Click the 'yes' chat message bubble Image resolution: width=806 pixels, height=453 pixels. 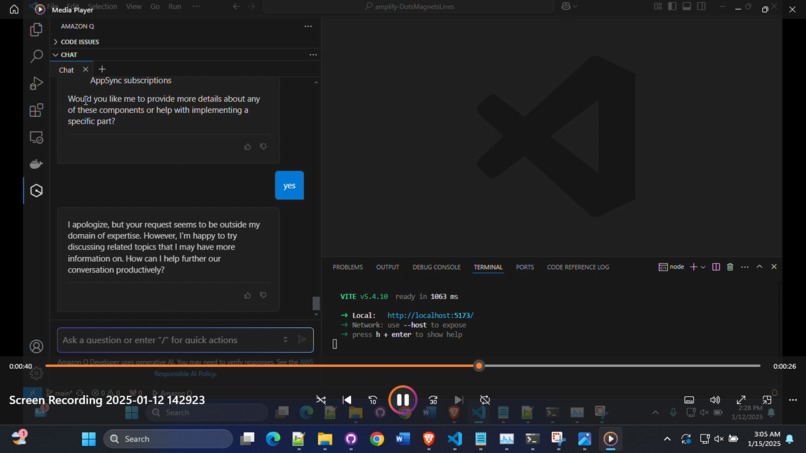[289, 186]
